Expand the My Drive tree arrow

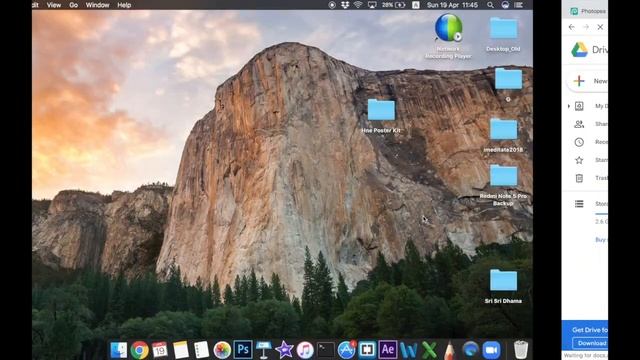click(x=569, y=106)
